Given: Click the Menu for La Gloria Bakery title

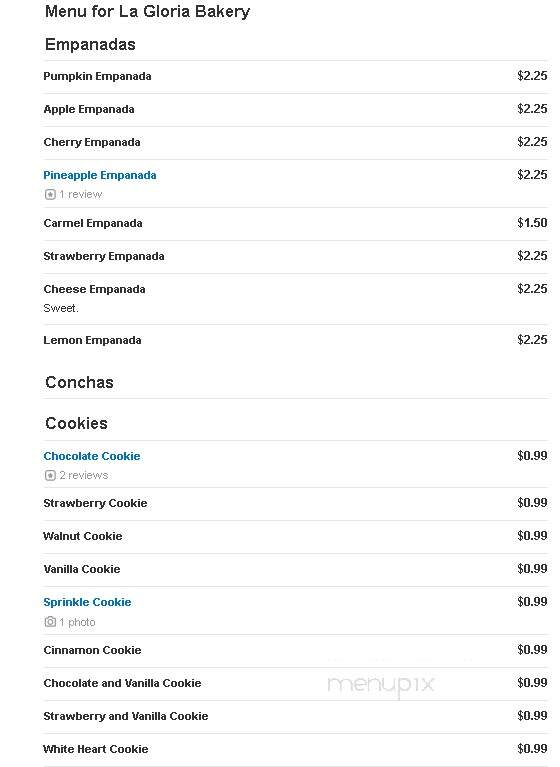Looking at the screenshot, I should pyautogui.click(x=147, y=12).
